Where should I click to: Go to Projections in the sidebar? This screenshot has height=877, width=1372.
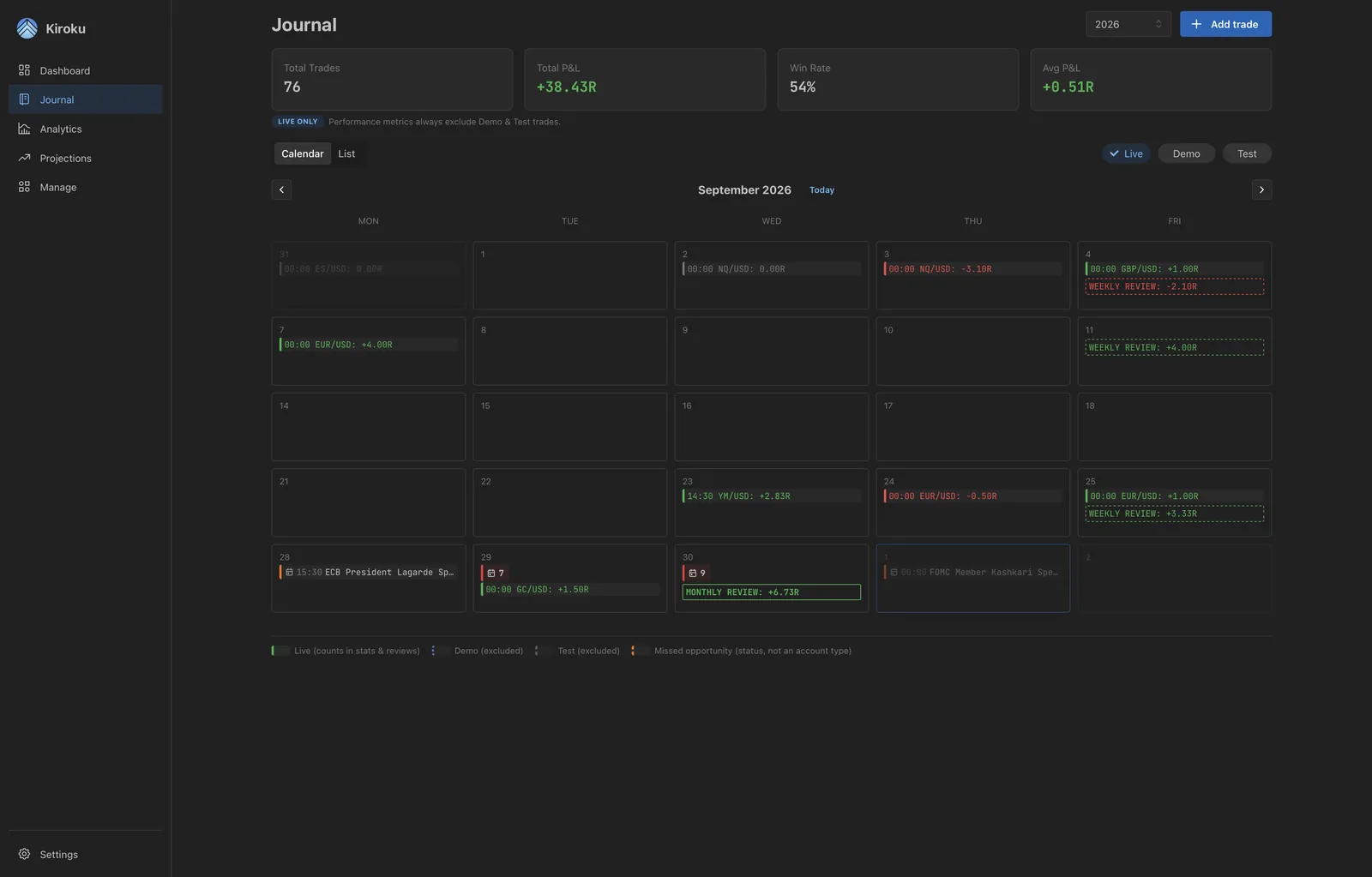[x=85, y=158]
